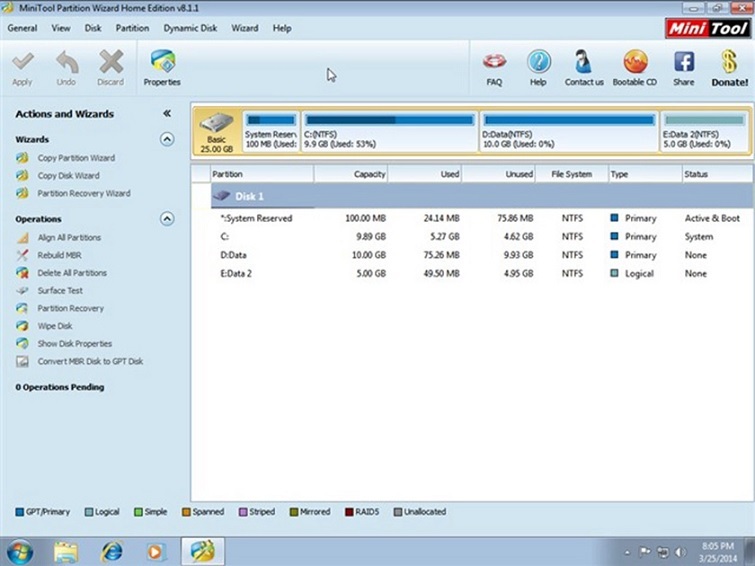Open the Partition menu
This screenshot has width=755, height=566.
(x=132, y=28)
